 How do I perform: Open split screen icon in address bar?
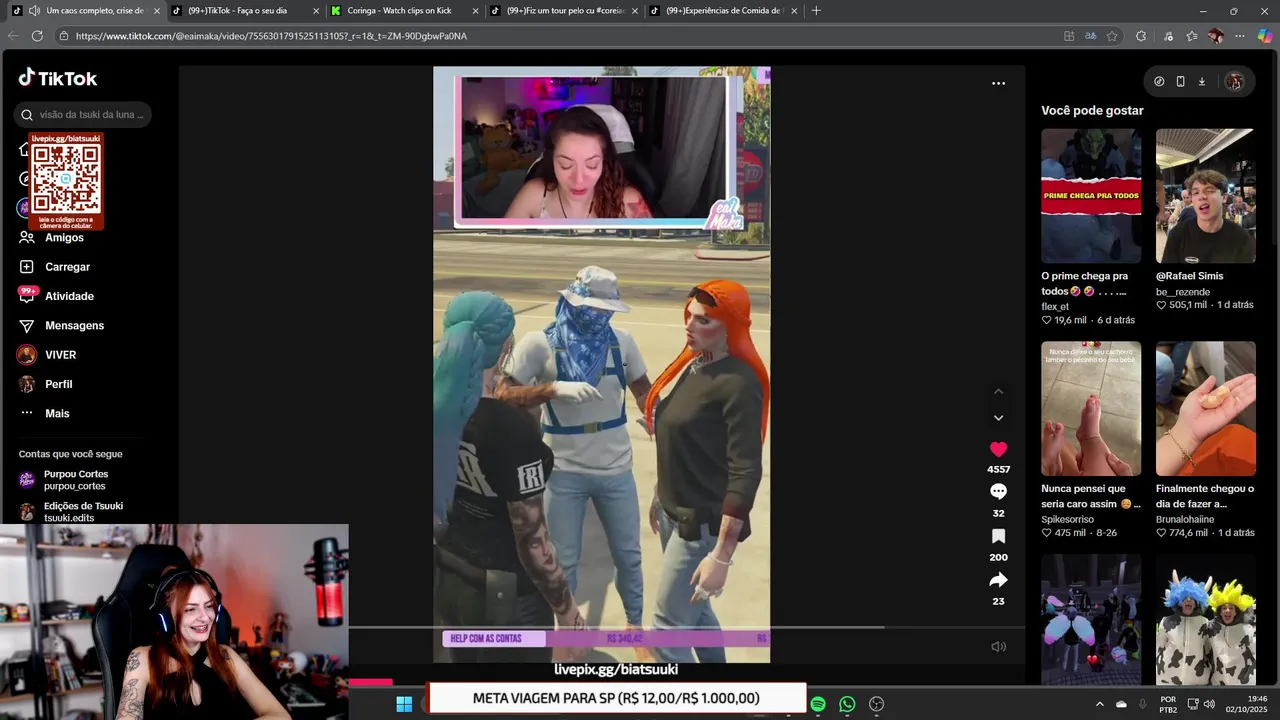coord(1069,36)
